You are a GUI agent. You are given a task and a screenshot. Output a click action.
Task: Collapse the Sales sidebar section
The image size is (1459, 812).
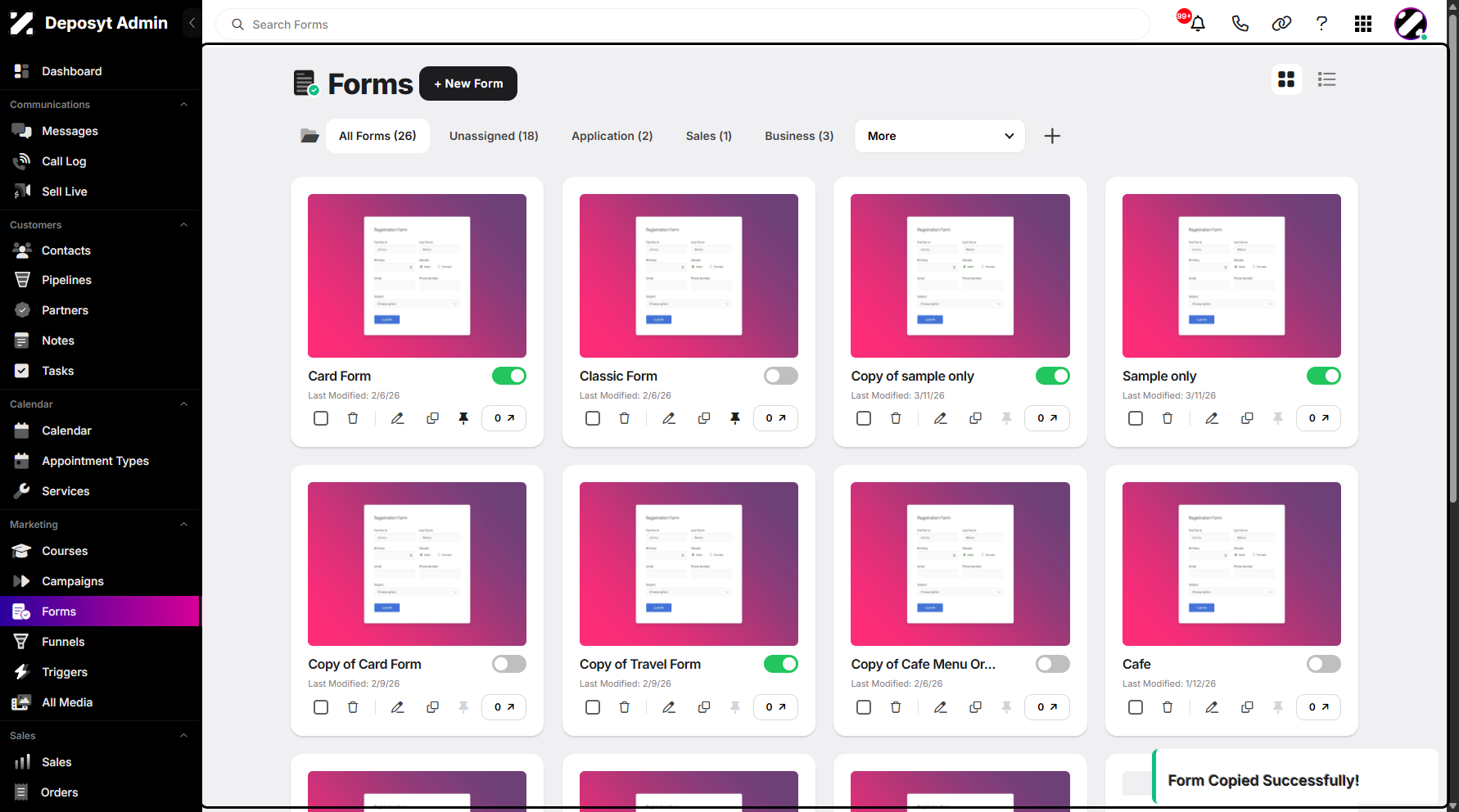pyautogui.click(x=183, y=736)
